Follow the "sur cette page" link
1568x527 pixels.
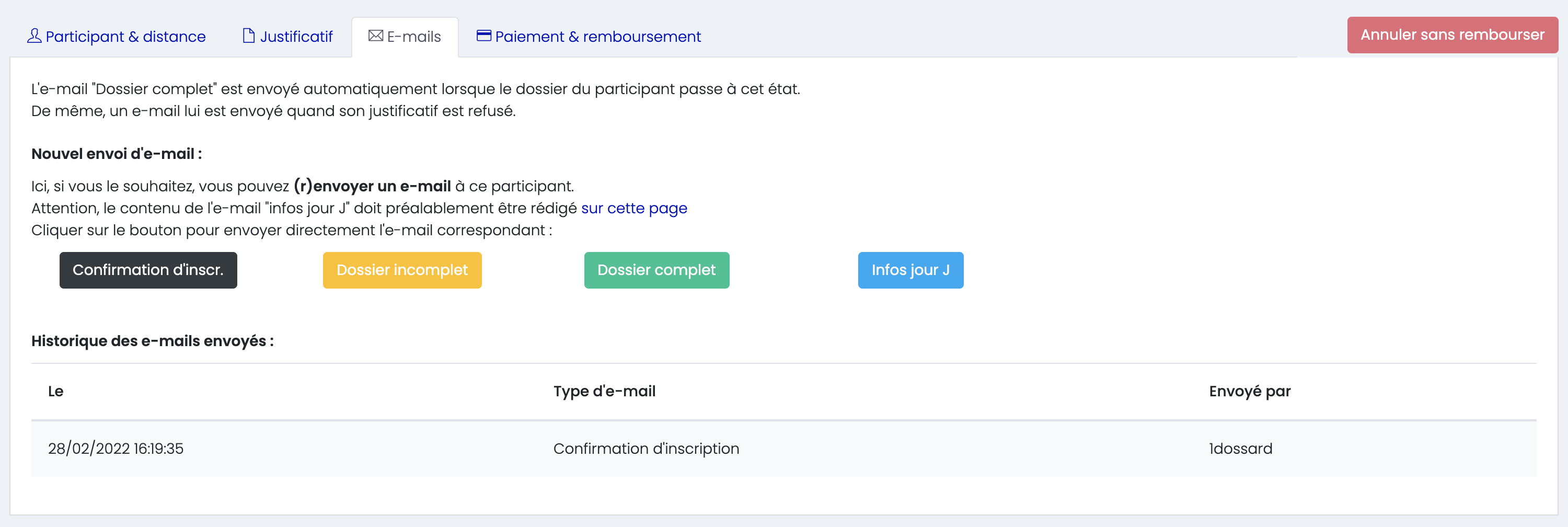[x=633, y=208]
